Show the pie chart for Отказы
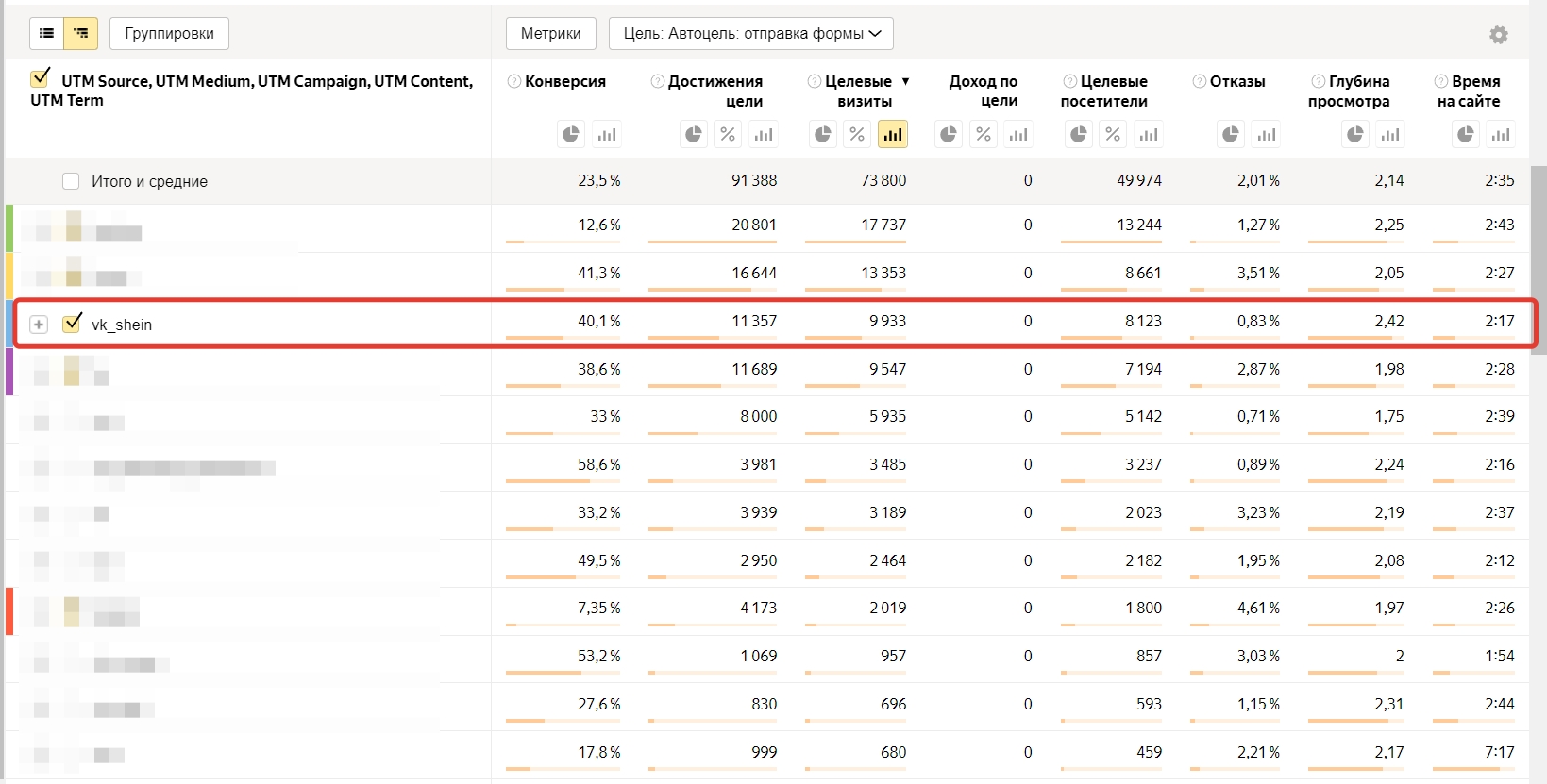Image resolution: width=1547 pixels, height=784 pixels. click(x=1231, y=135)
